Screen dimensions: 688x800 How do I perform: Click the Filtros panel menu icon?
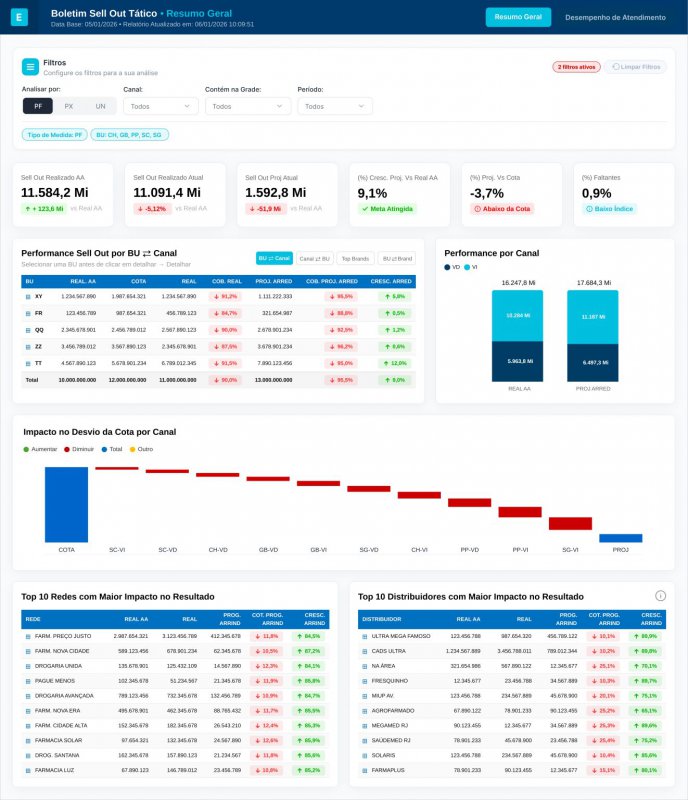(x=30, y=67)
